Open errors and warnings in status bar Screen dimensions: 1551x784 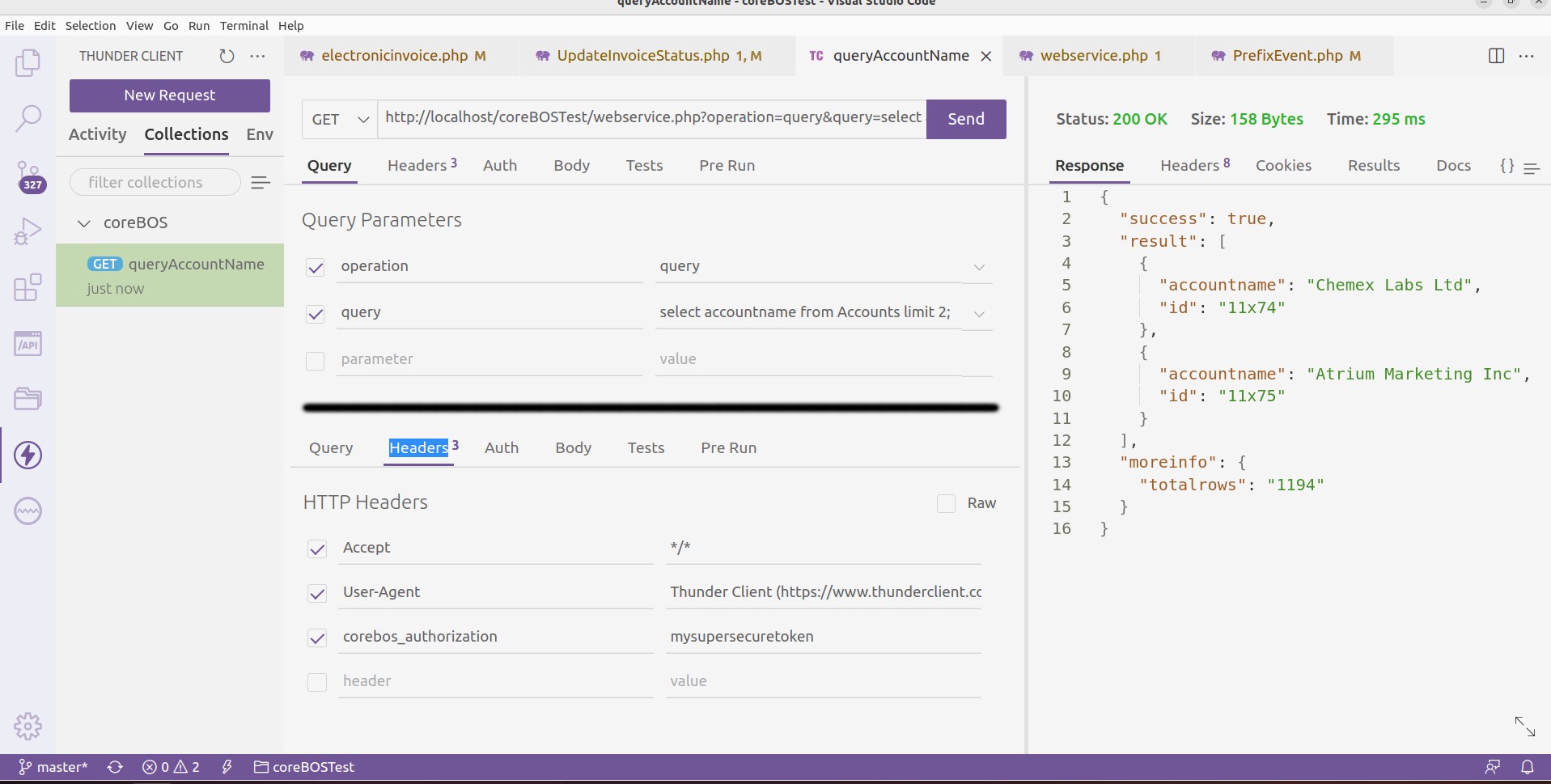point(171,767)
